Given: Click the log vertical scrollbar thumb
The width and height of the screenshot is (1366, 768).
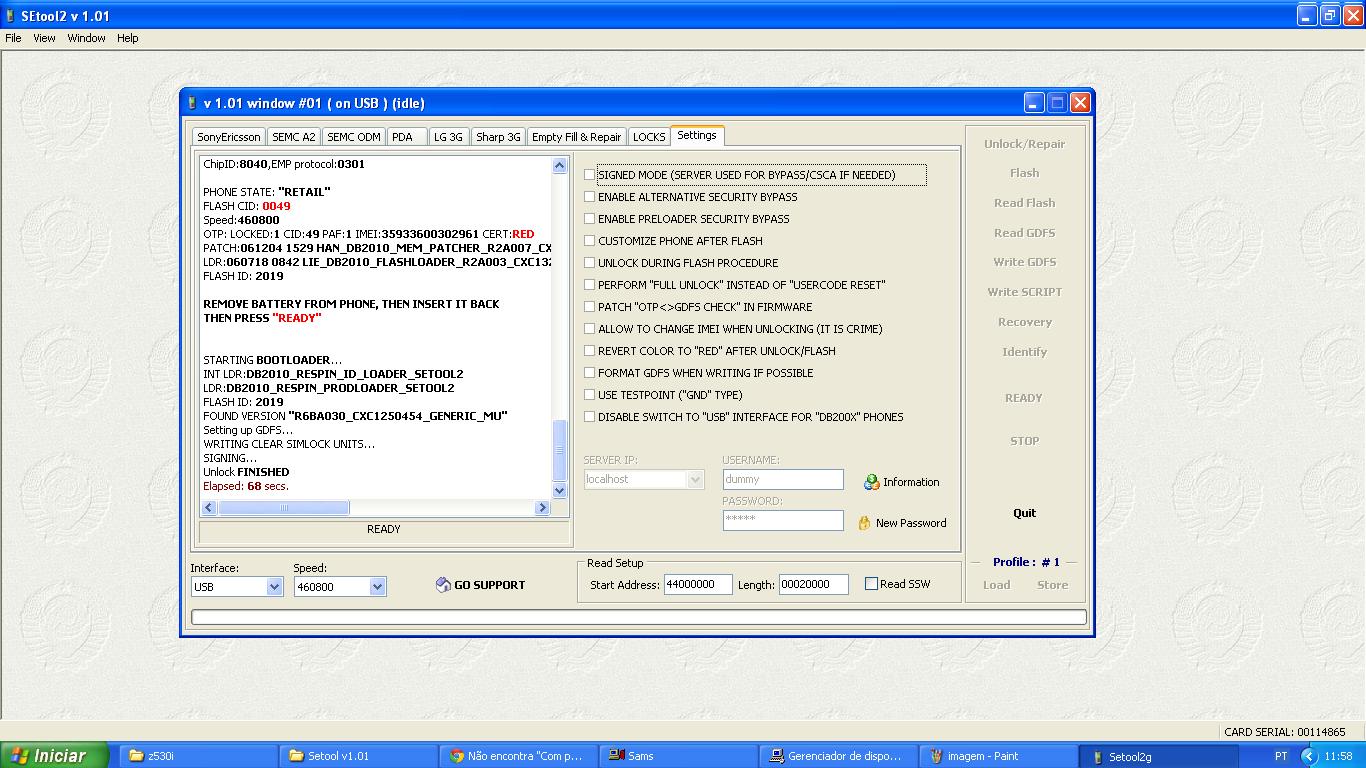Looking at the screenshot, I should point(559,450).
